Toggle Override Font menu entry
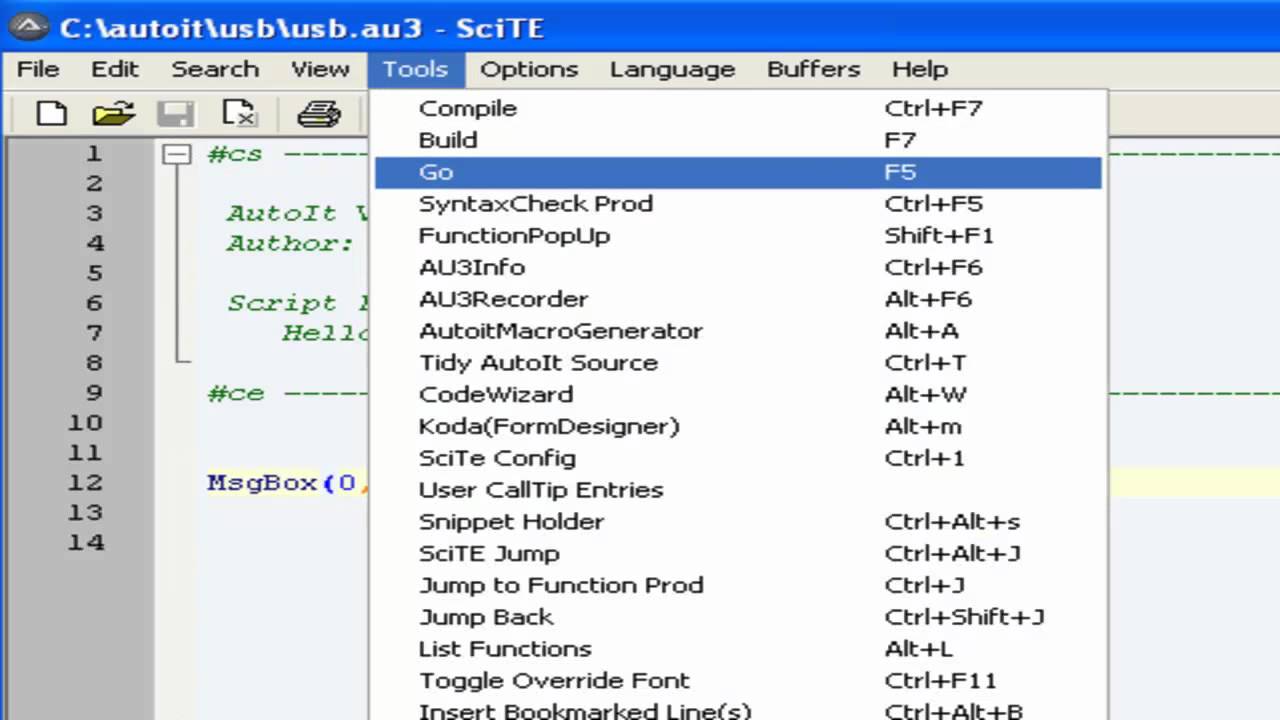1280x720 pixels. (x=553, y=681)
